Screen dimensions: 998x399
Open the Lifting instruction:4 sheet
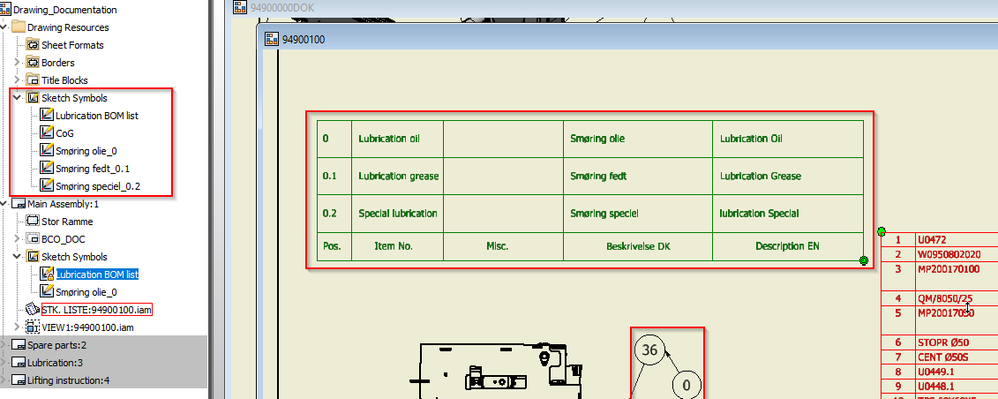point(68,380)
